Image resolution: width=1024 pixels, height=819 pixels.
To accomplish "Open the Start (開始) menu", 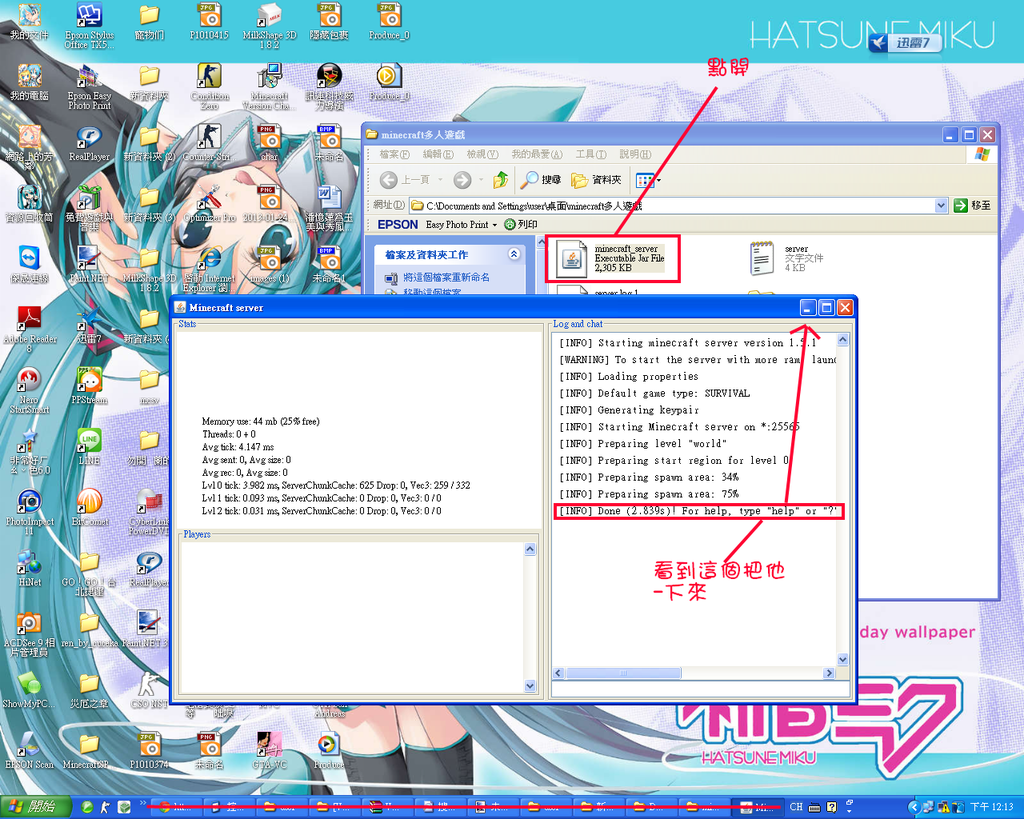I will [x=36, y=807].
